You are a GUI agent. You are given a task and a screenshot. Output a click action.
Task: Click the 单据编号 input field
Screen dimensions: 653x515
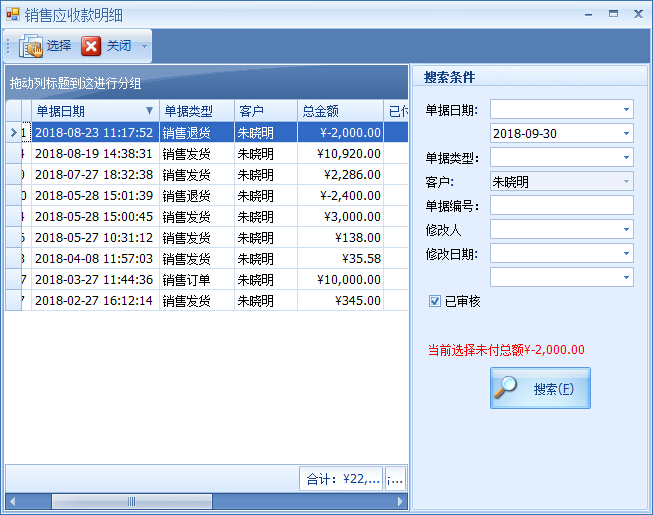(561, 205)
